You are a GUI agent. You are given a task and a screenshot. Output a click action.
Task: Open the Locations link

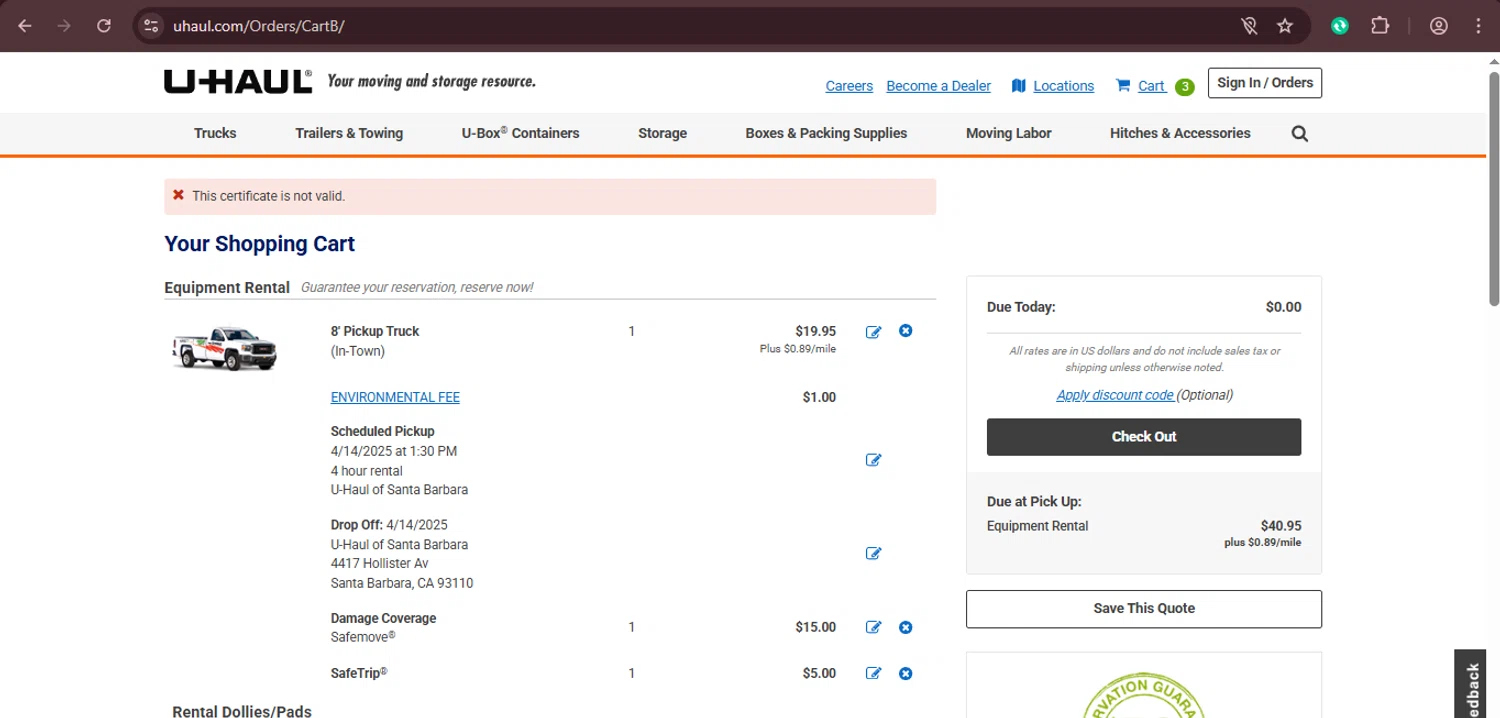tap(1064, 86)
